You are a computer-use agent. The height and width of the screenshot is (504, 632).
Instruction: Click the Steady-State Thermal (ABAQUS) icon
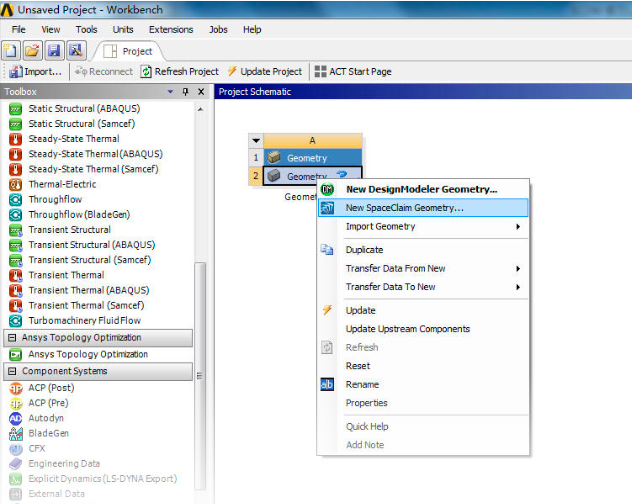click(x=15, y=154)
